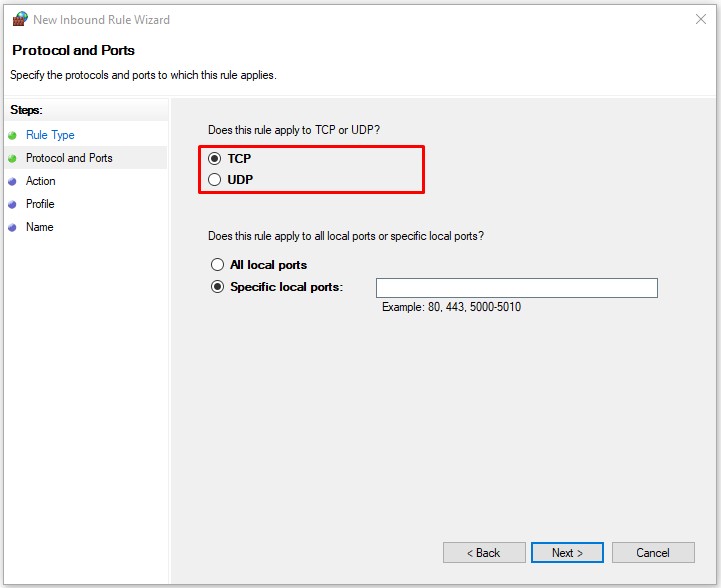Select the UDP radio button
The height and width of the screenshot is (588, 721).
[x=215, y=180]
